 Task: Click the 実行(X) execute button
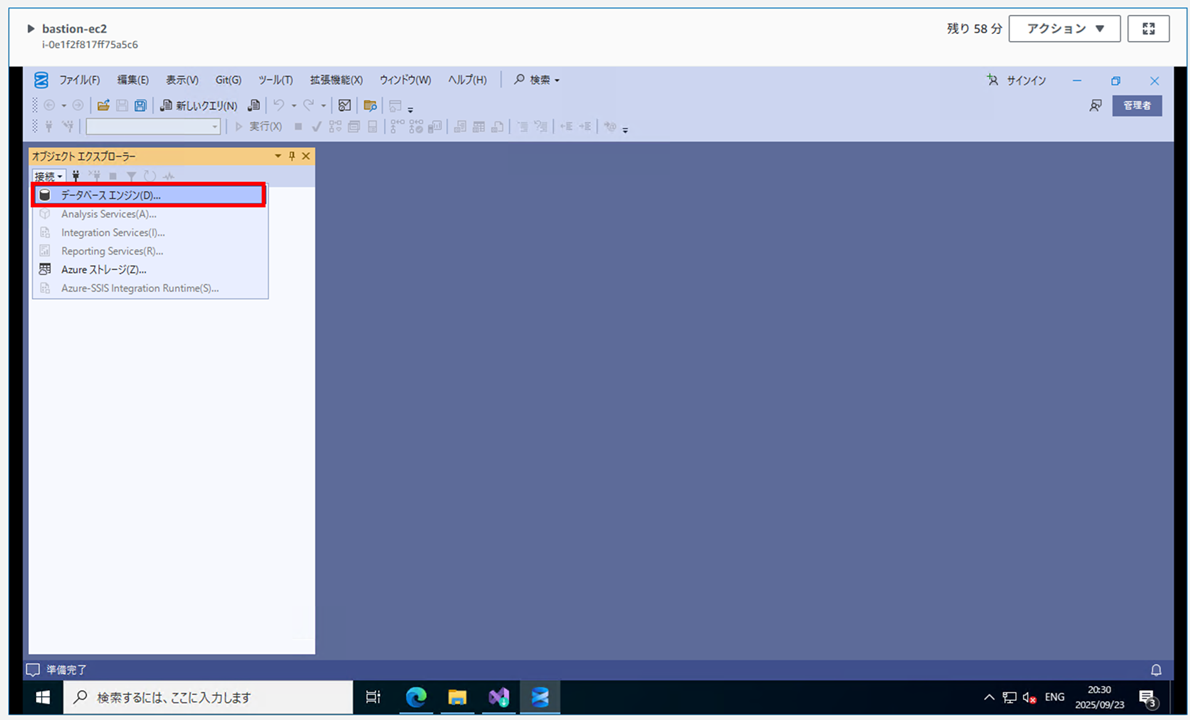point(258,127)
